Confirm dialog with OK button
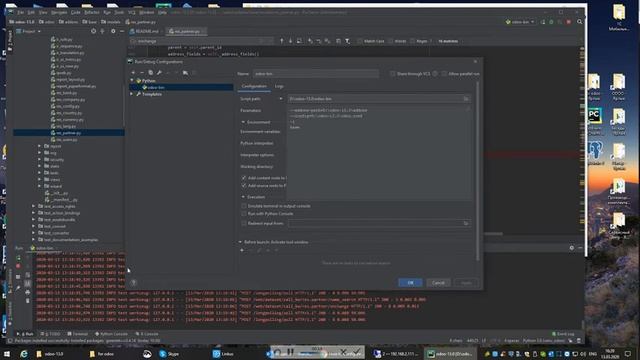Screen dimensions: 640x360 tap(410, 282)
